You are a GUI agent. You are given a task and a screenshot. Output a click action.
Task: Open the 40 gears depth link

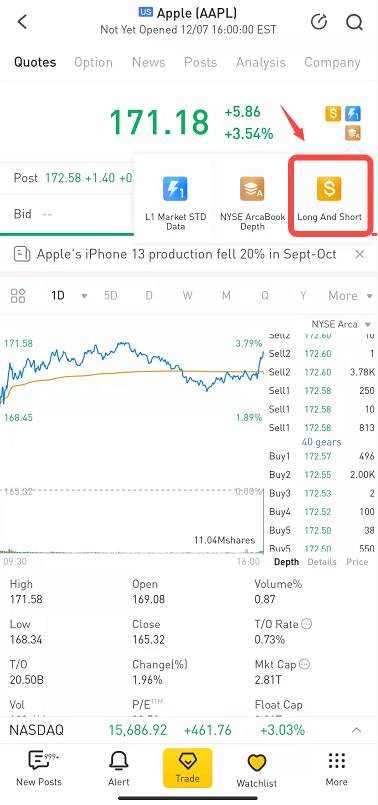click(322, 442)
